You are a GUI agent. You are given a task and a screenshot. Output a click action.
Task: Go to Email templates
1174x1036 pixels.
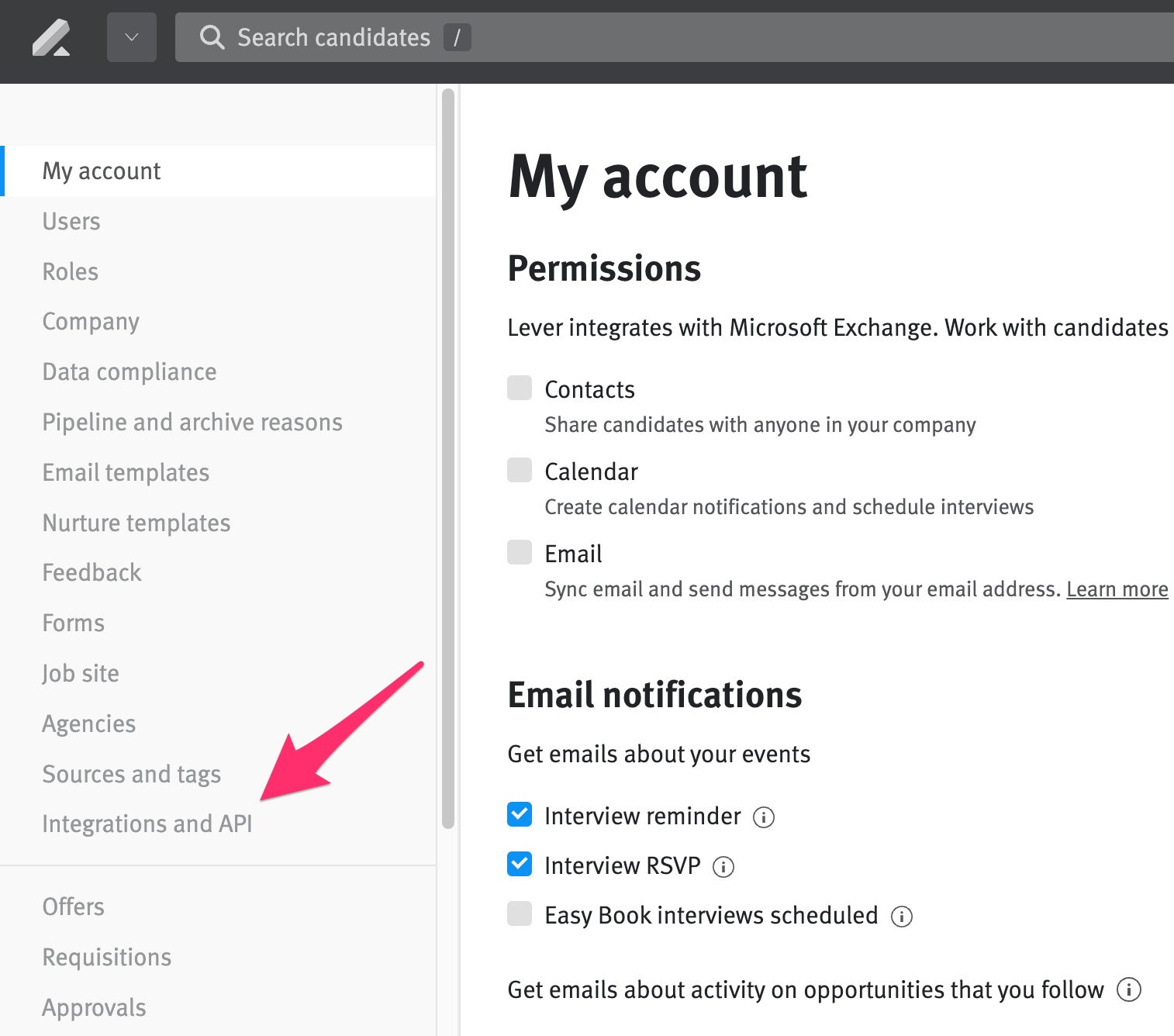pyautogui.click(x=126, y=473)
